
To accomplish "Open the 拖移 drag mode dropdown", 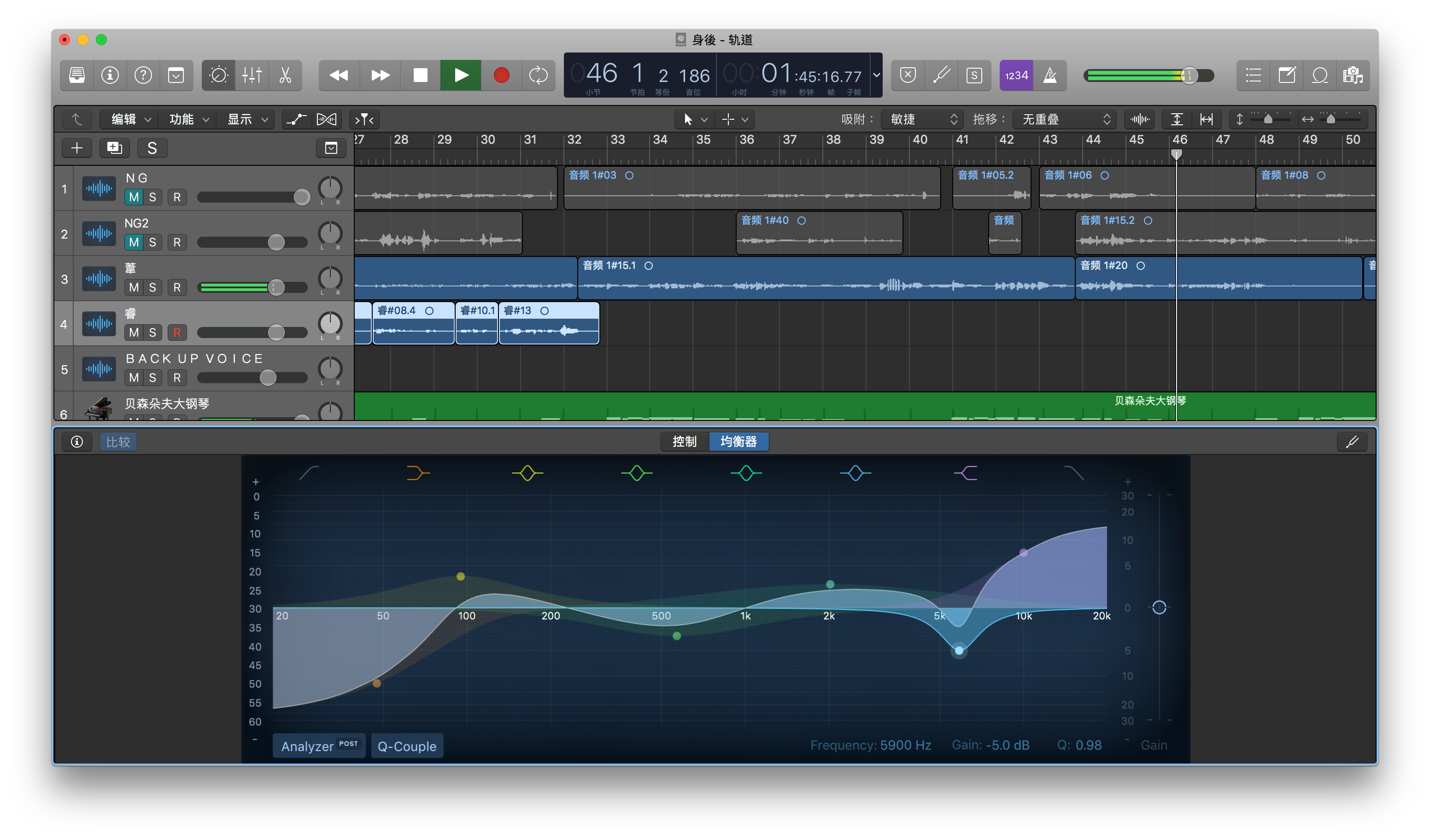I will click(1065, 119).
